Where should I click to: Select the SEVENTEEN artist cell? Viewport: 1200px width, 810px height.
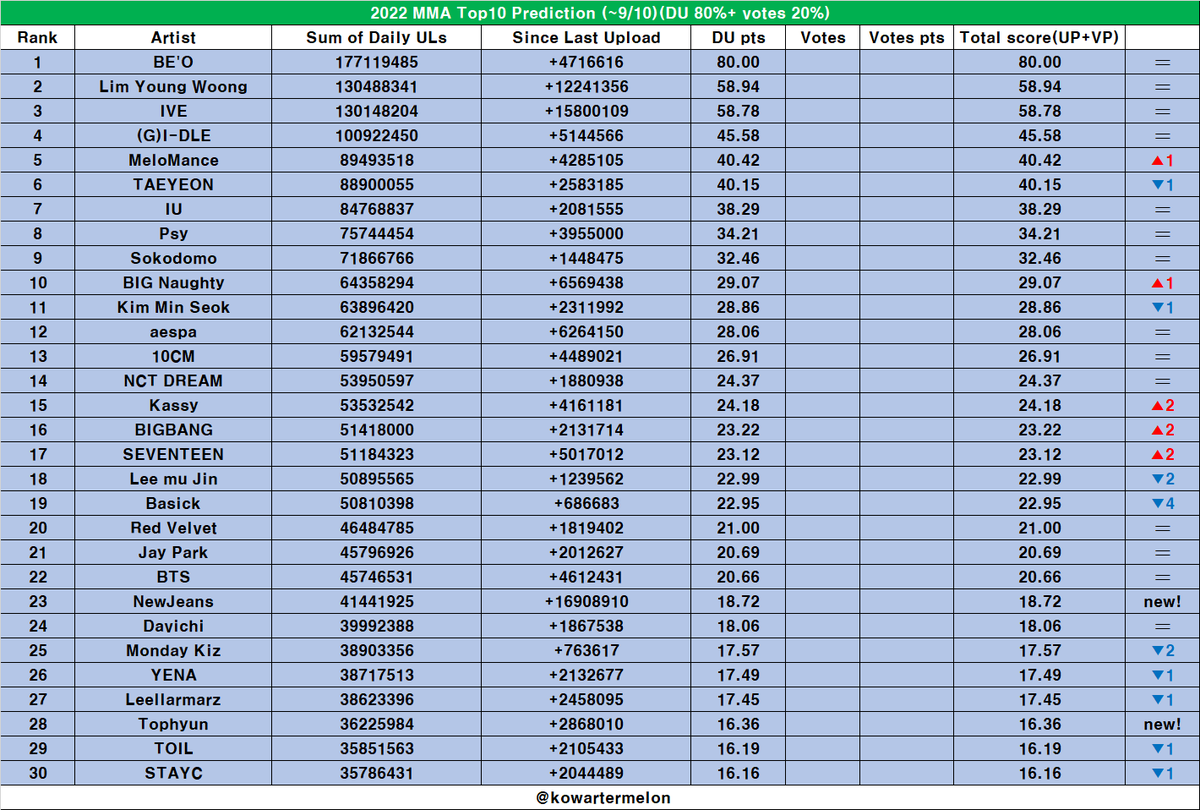173,454
